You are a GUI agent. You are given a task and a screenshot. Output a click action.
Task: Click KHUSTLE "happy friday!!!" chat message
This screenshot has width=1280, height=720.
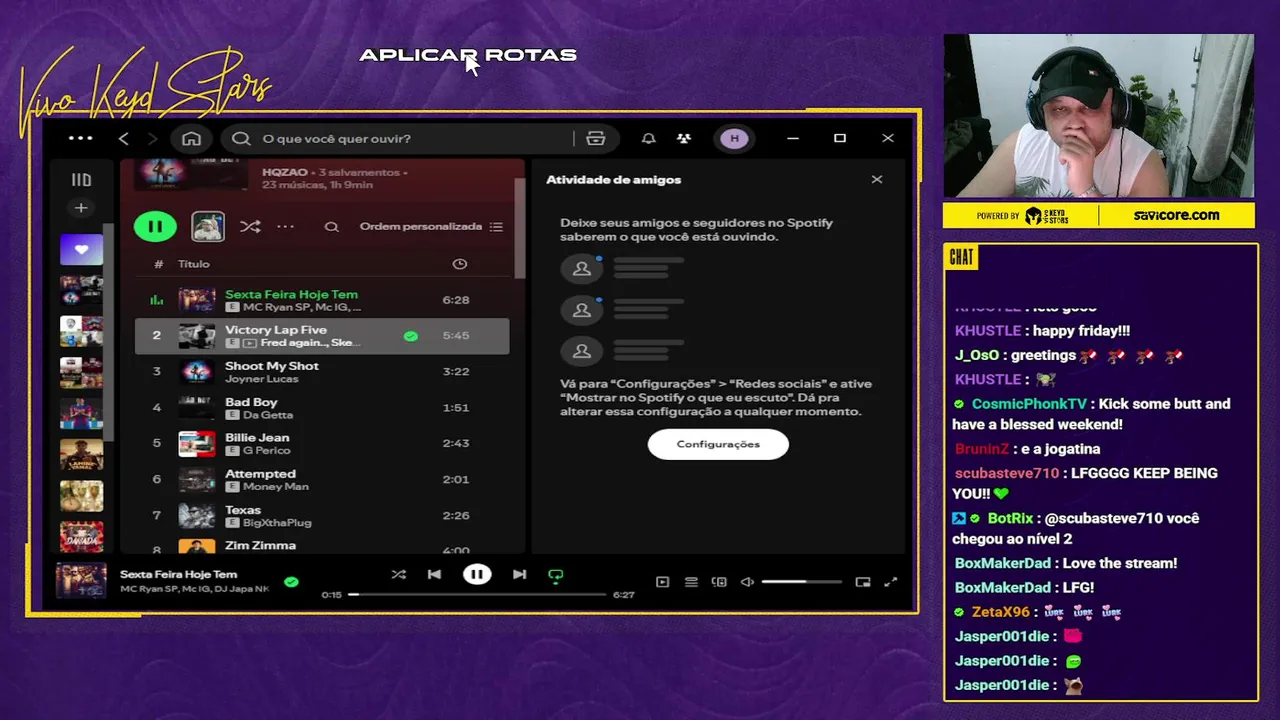pos(1042,331)
